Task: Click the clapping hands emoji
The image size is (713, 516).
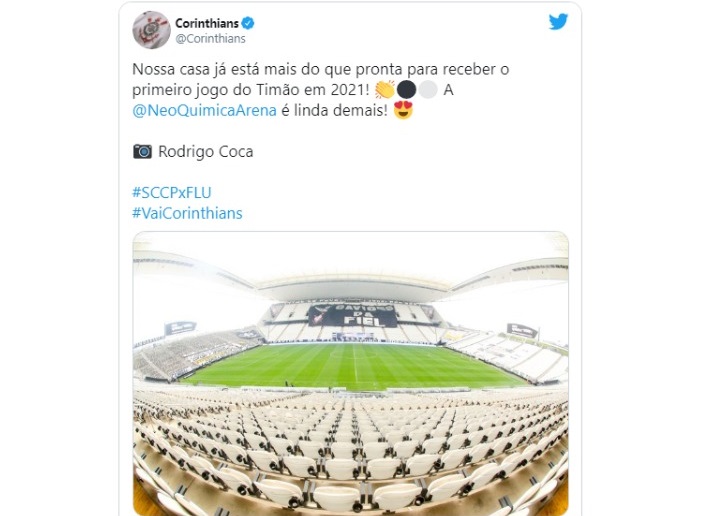Action: click(385, 90)
